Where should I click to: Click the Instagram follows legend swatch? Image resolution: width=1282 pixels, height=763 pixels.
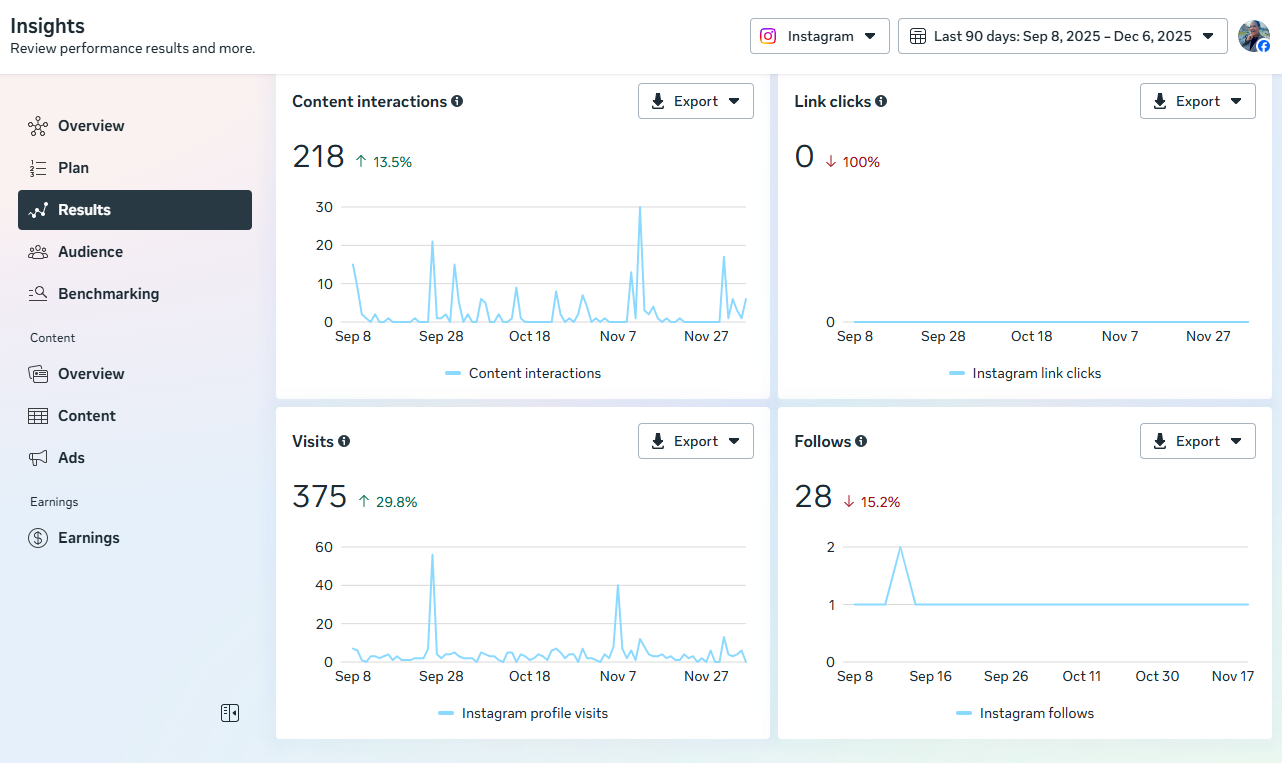[964, 713]
